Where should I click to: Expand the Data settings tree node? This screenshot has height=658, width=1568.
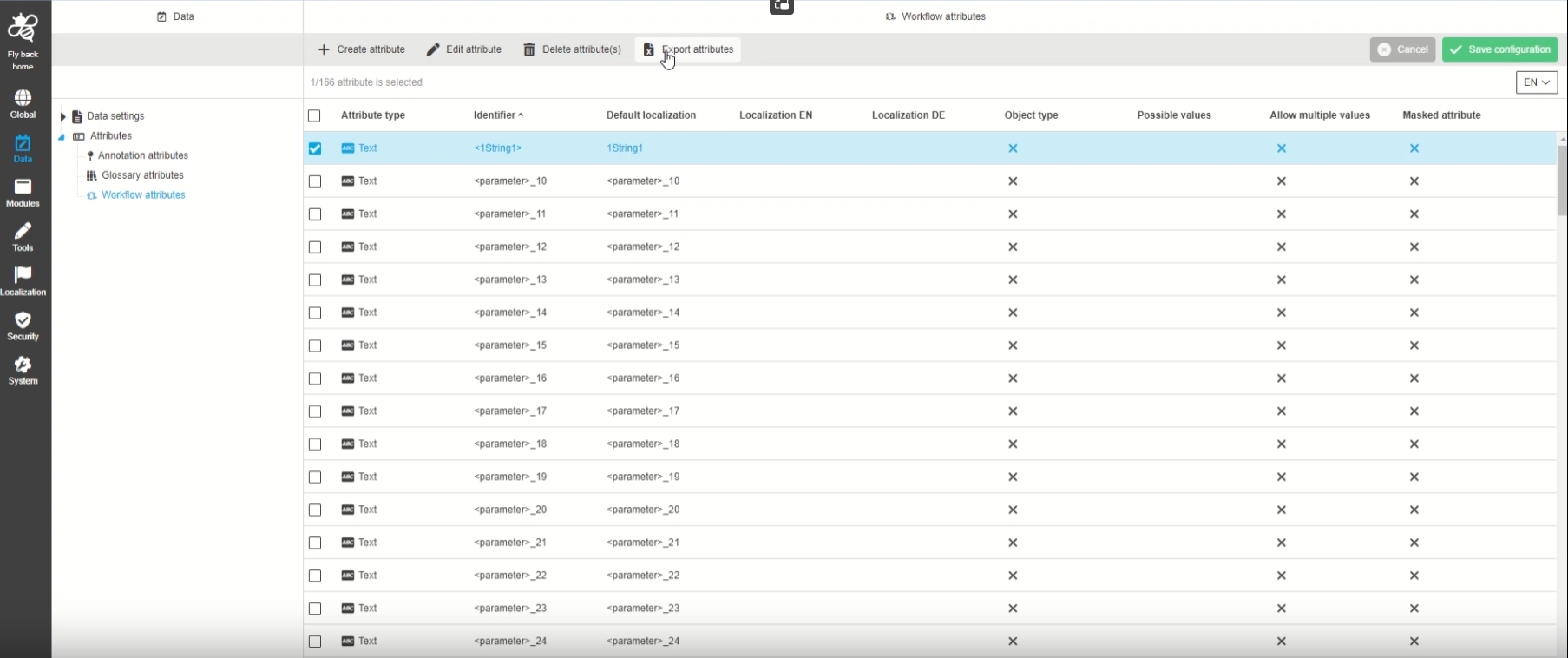[x=62, y=116]
